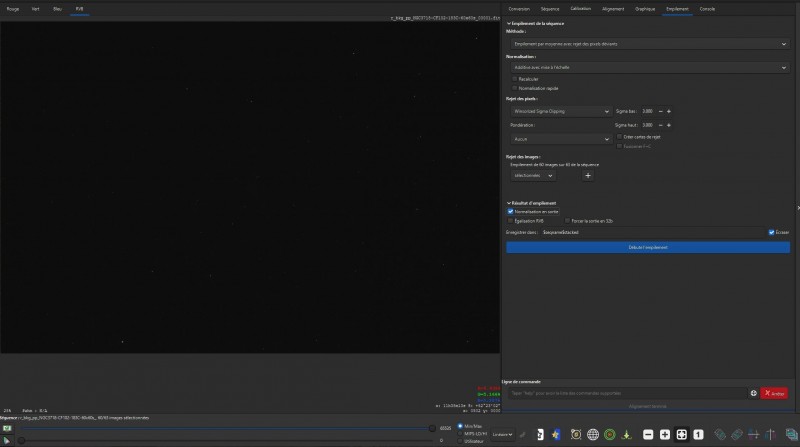Viewport: 800px width, 447px height.
Task: Switch to the Alignement tab
Action: click(x=613, y=9)
